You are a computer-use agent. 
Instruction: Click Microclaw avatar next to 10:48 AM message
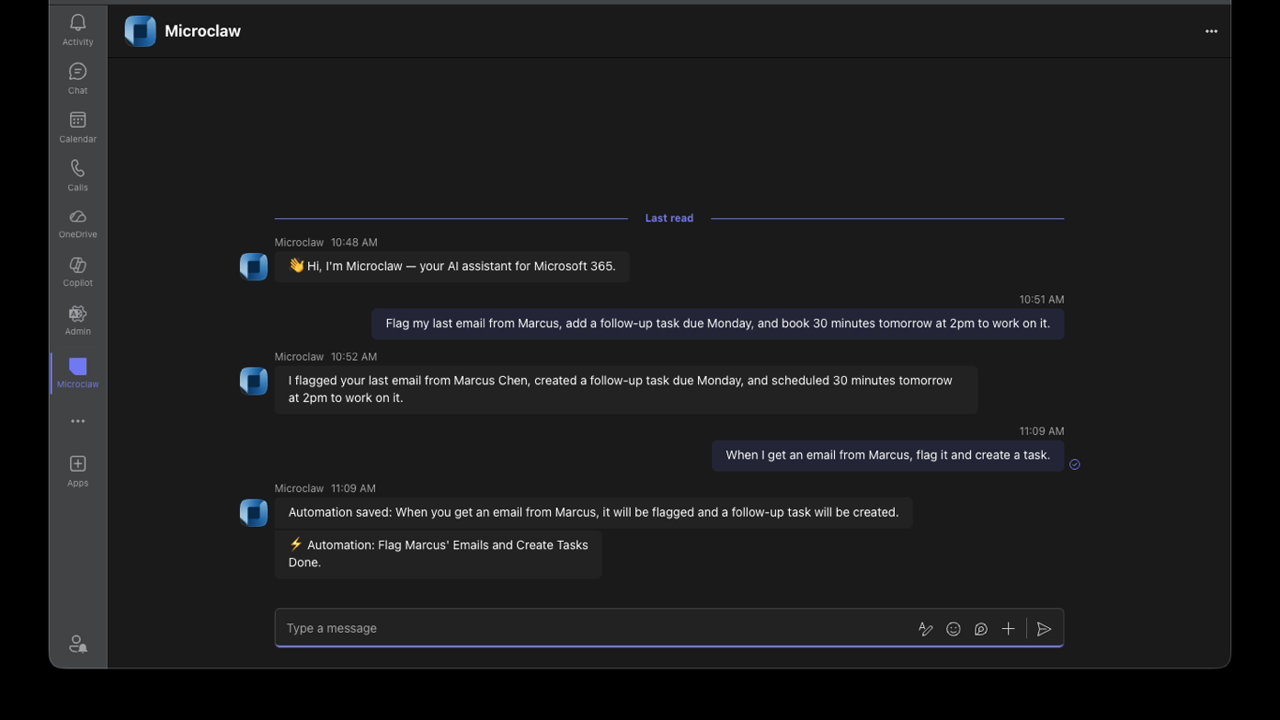point(254,267)
